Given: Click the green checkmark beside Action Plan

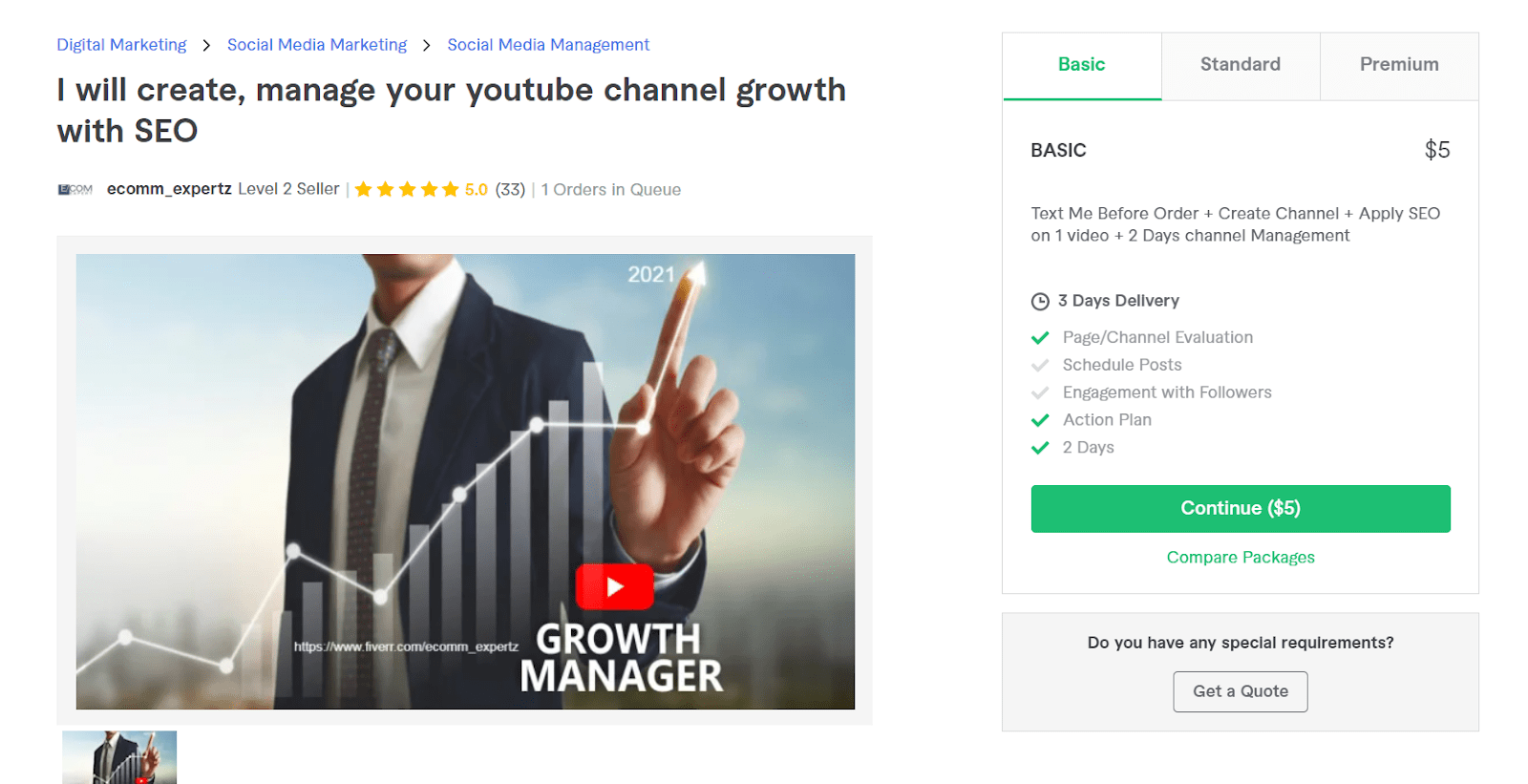Looking at the screenshot, I should click(x=1040, y=420).
